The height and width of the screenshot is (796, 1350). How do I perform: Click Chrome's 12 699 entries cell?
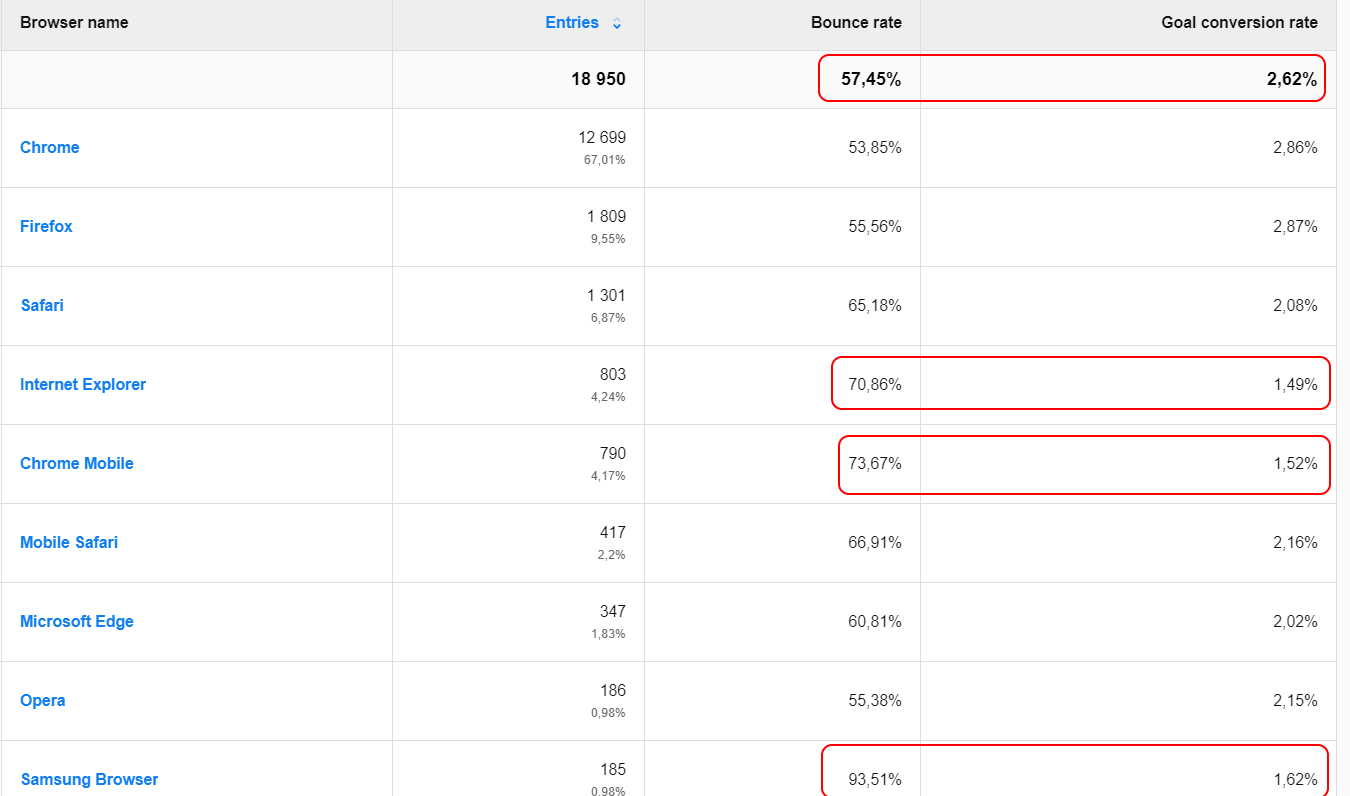(602, 137)
